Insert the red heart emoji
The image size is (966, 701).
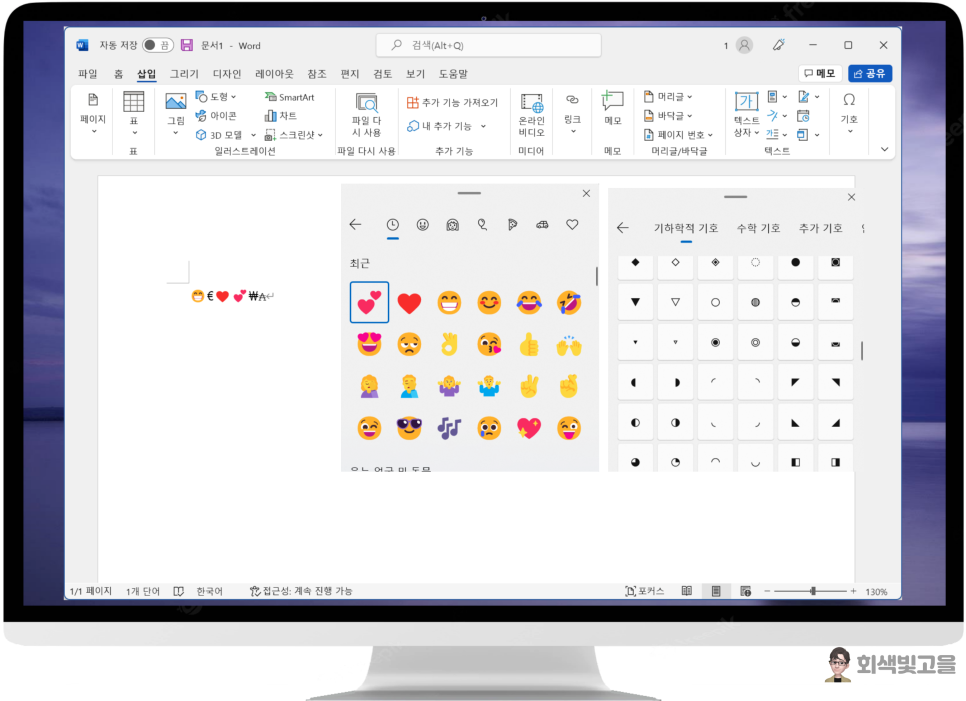point(409,302)
